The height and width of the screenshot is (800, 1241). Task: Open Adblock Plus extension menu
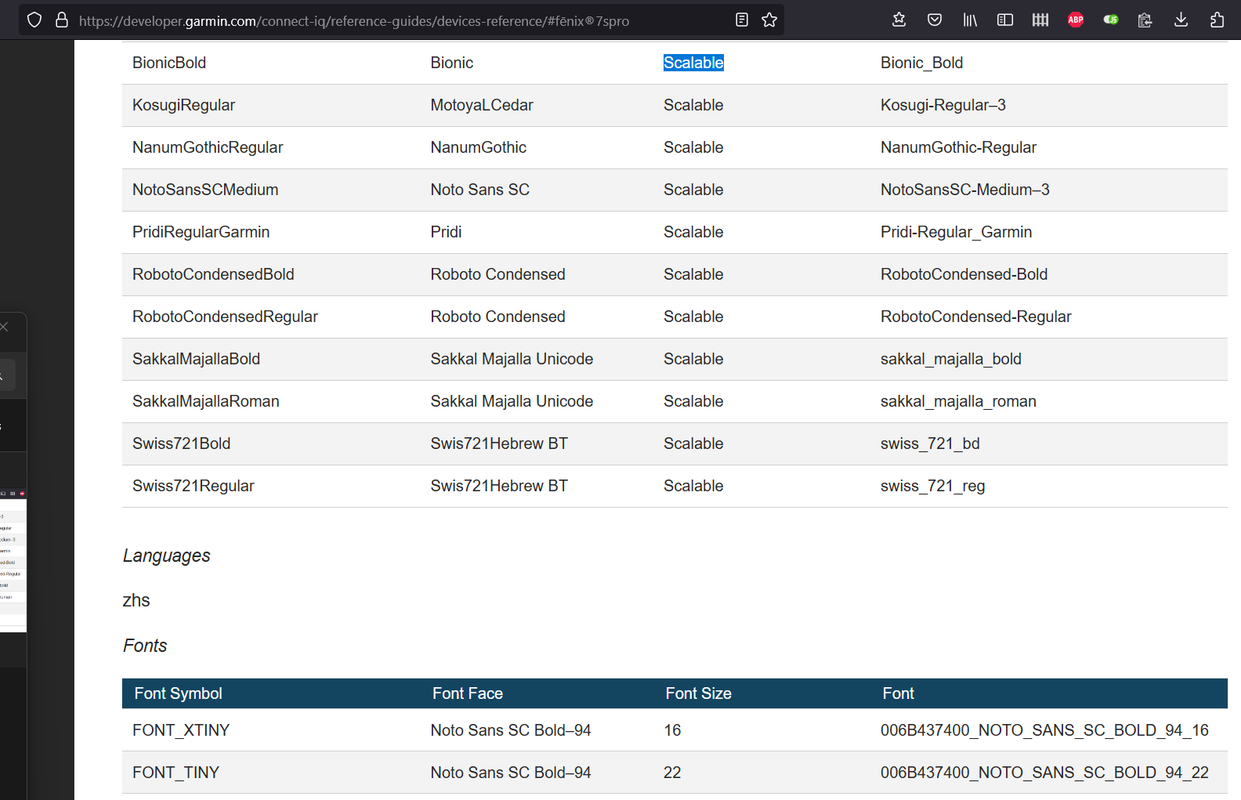pos(1076,19)
